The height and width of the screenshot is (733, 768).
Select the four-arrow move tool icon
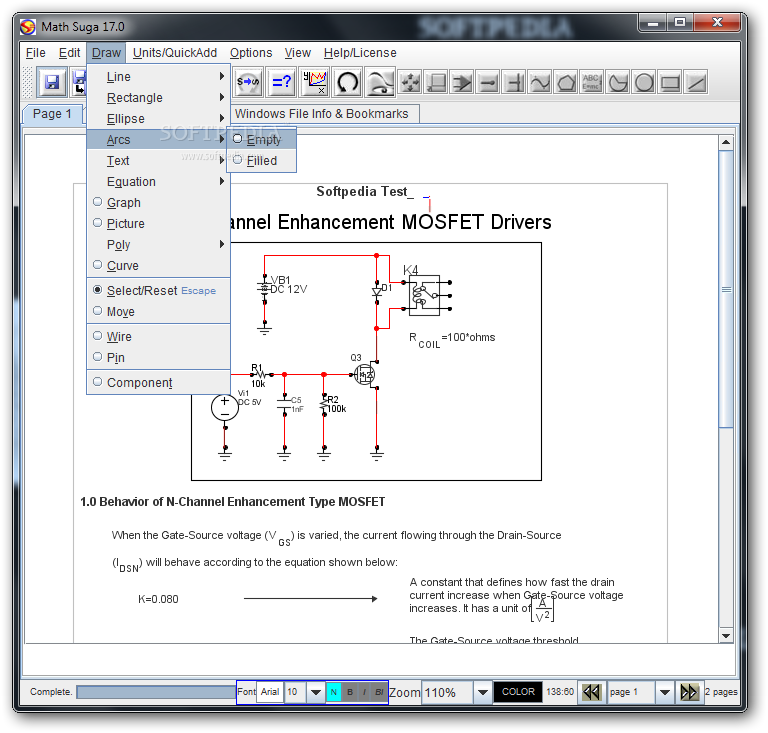tap(410, 82)
